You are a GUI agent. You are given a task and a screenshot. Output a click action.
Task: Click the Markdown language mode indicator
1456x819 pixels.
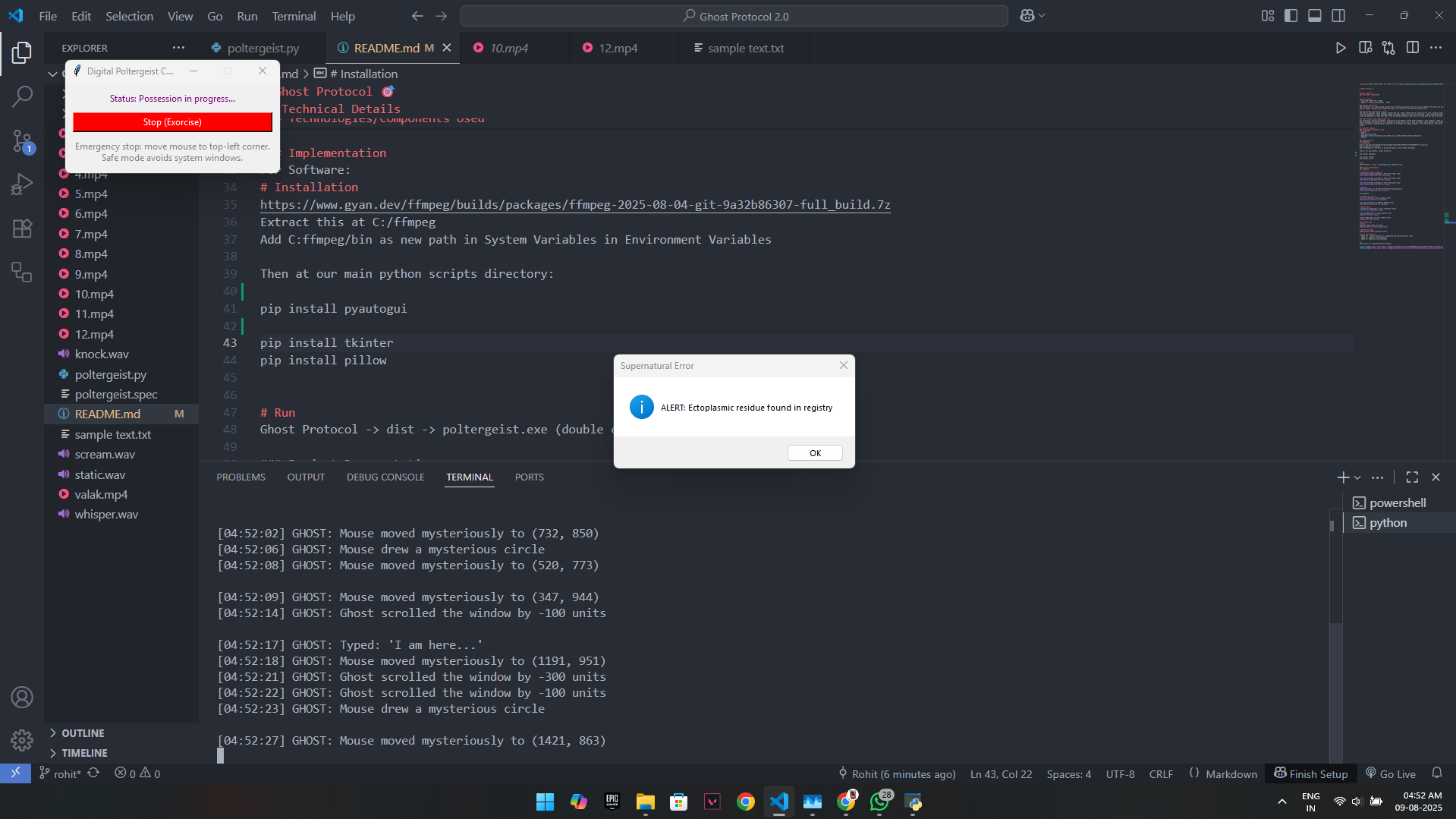click(x=1231, y=773)
